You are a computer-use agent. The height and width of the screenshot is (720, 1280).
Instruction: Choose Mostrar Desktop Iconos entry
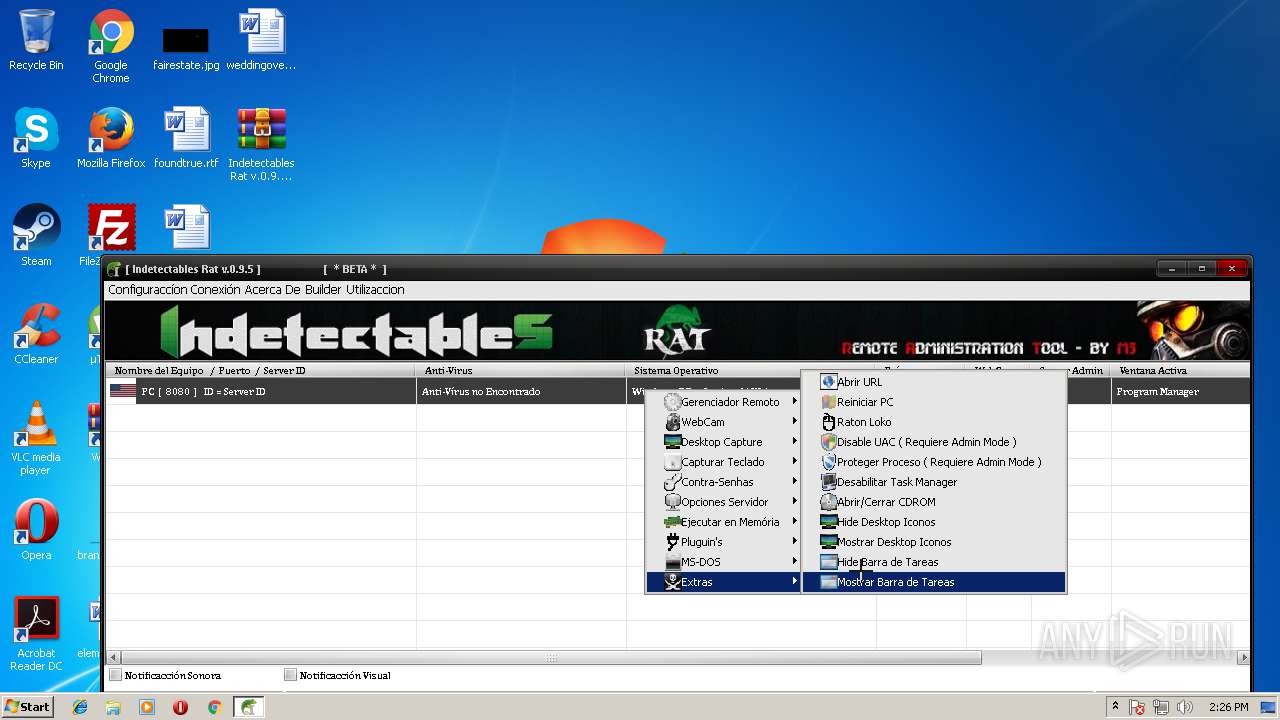click(x=933, y=542)
